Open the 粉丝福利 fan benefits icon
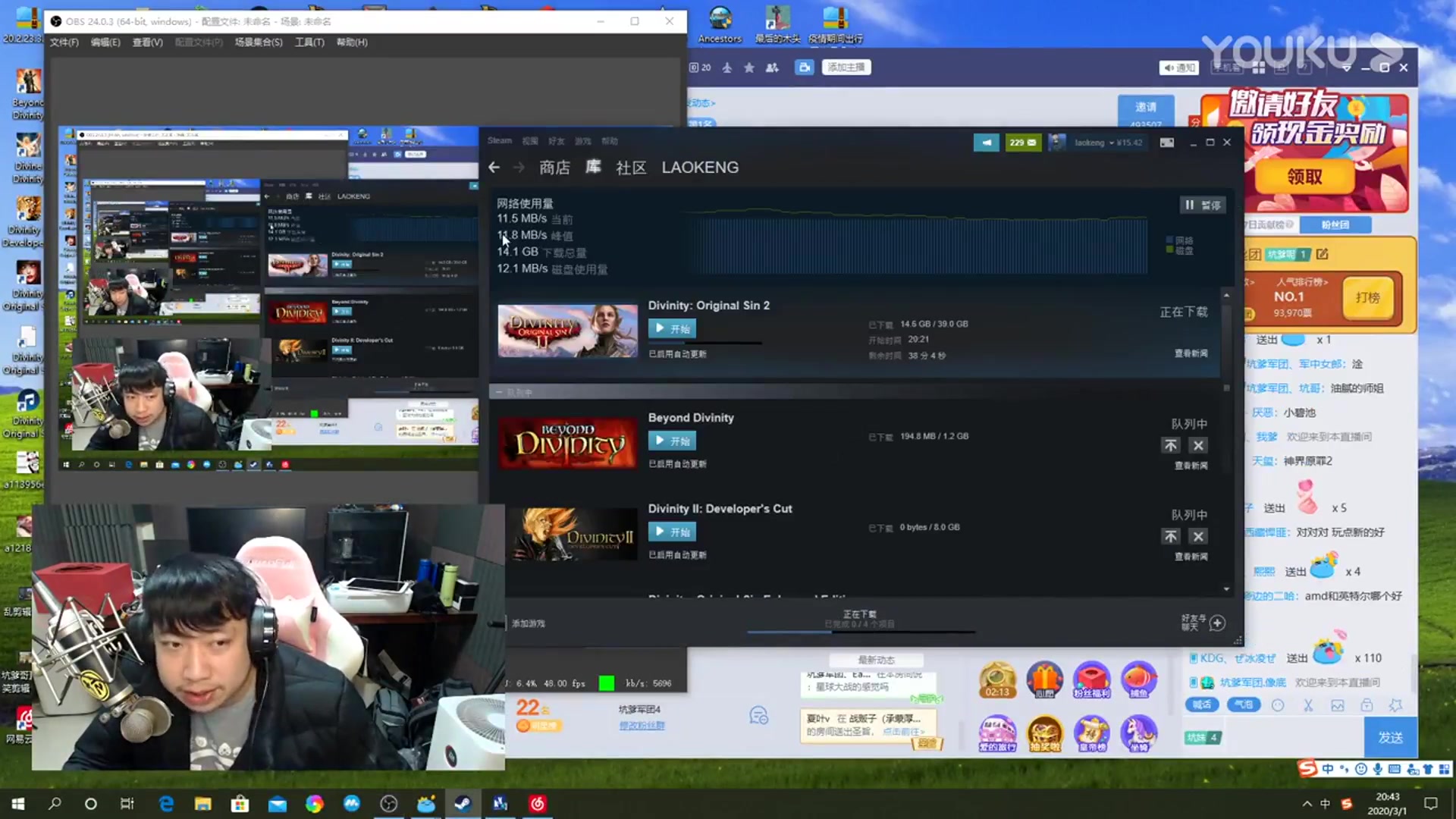Screen dimensions: 1456x819 click(x=1091, y=680)
